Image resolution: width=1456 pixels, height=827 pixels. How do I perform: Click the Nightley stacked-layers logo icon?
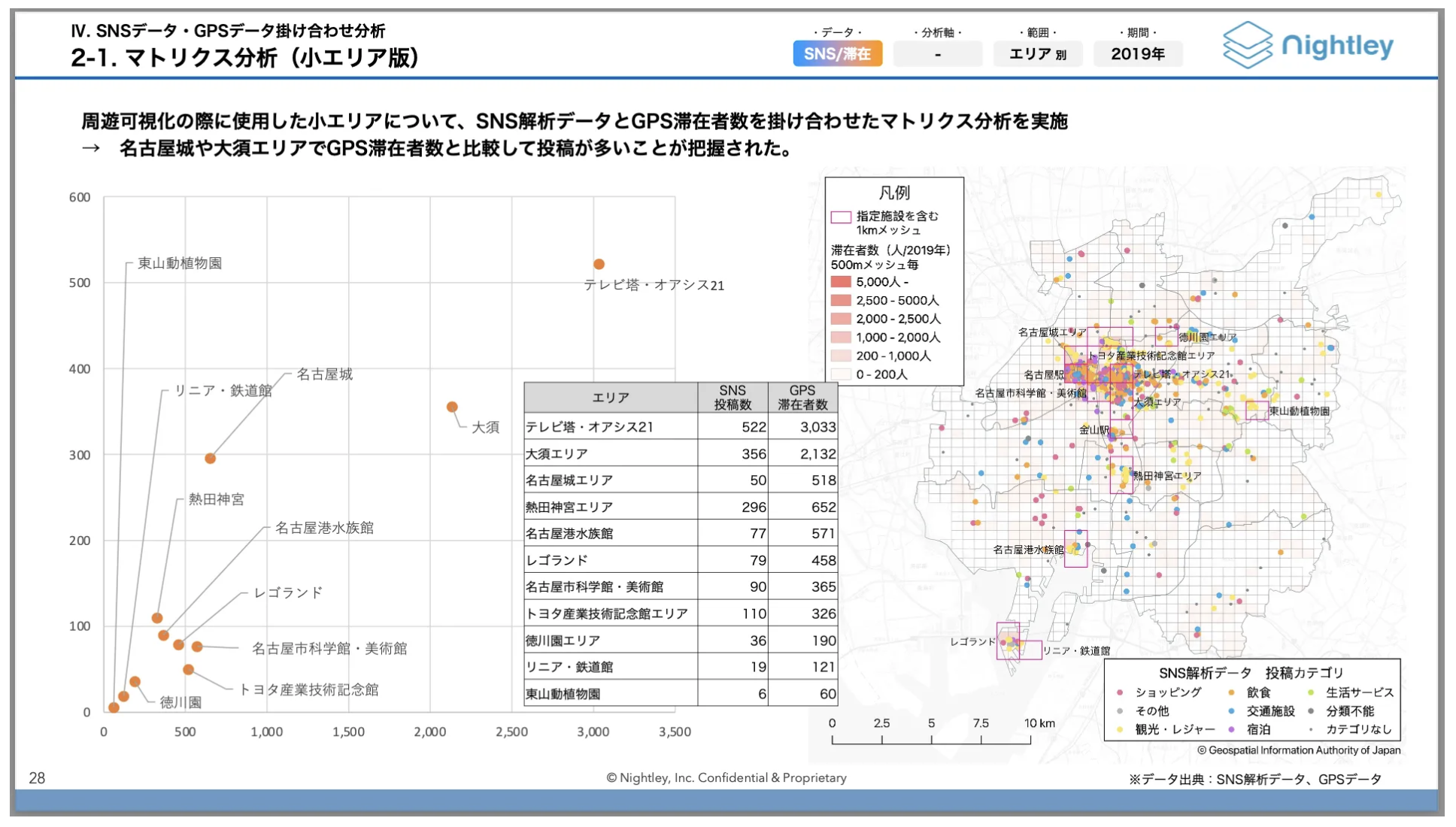(1248, 45)
